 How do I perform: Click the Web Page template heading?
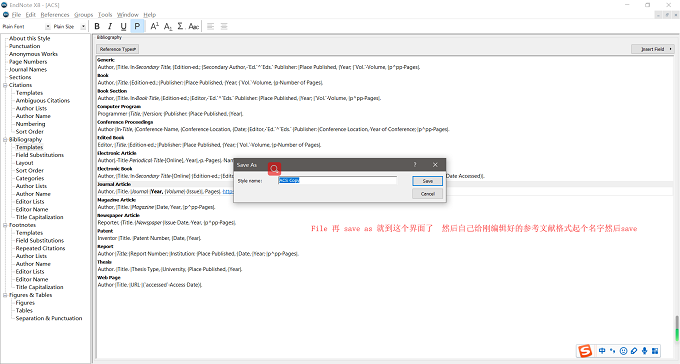tap(108, 277)
